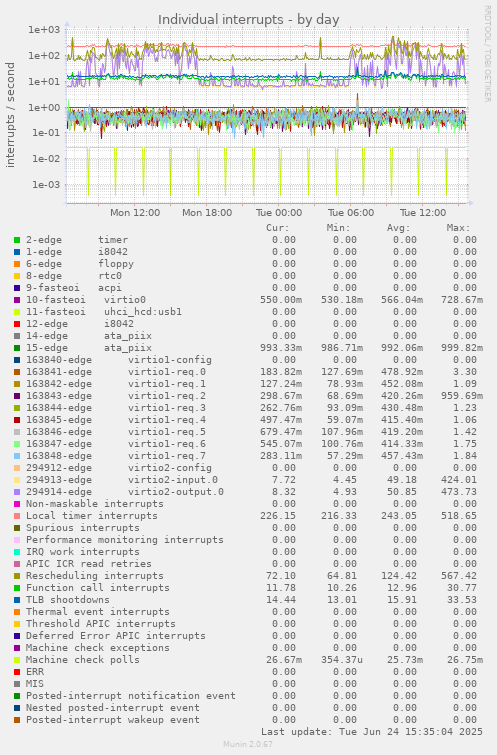This screenshot has width=497, height=755.
Task: Click the green 2-edge timer color swatch
Action: pos(17,240)
